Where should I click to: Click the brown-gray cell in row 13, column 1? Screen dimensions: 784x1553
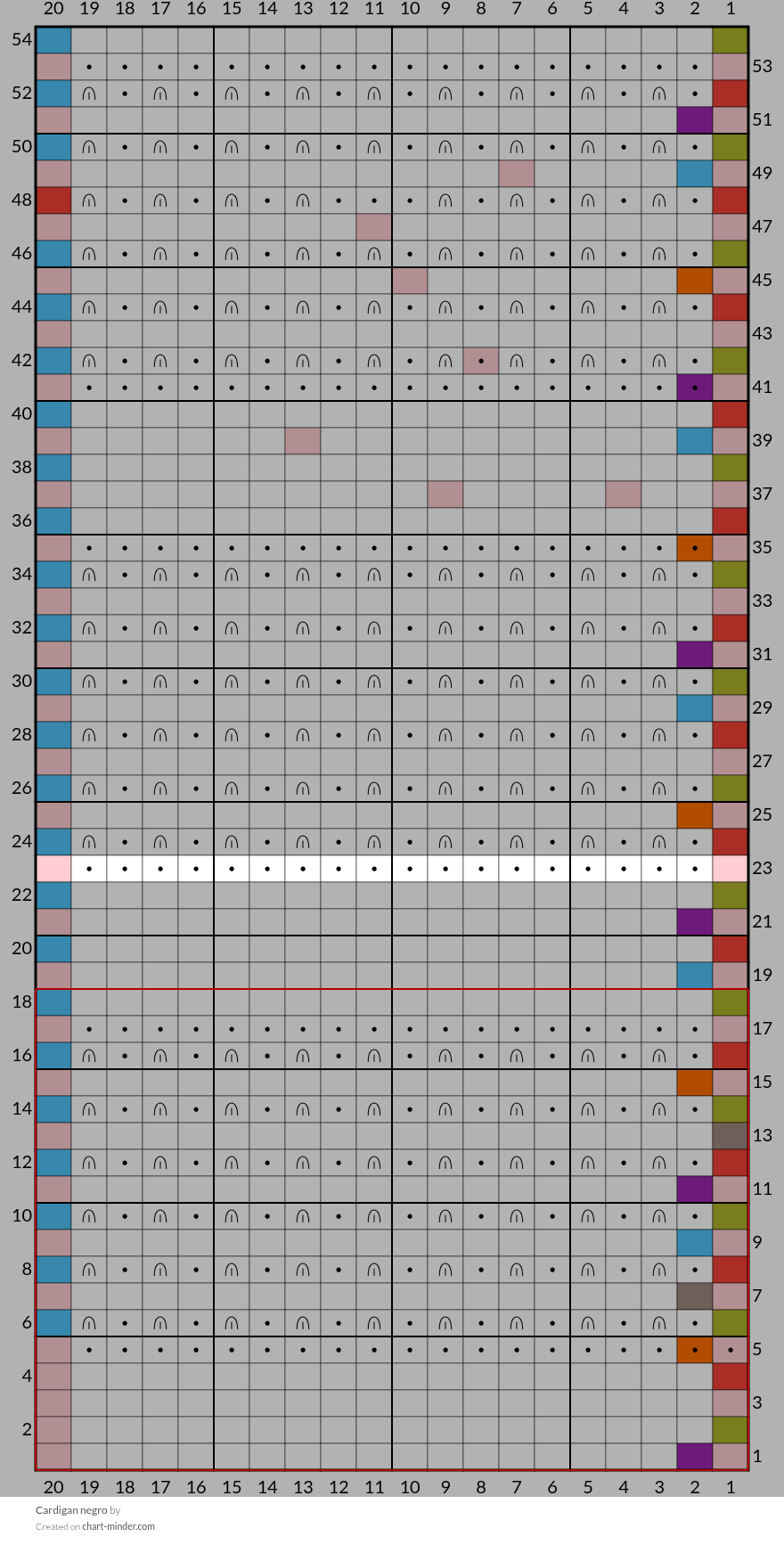[731, 1136]
